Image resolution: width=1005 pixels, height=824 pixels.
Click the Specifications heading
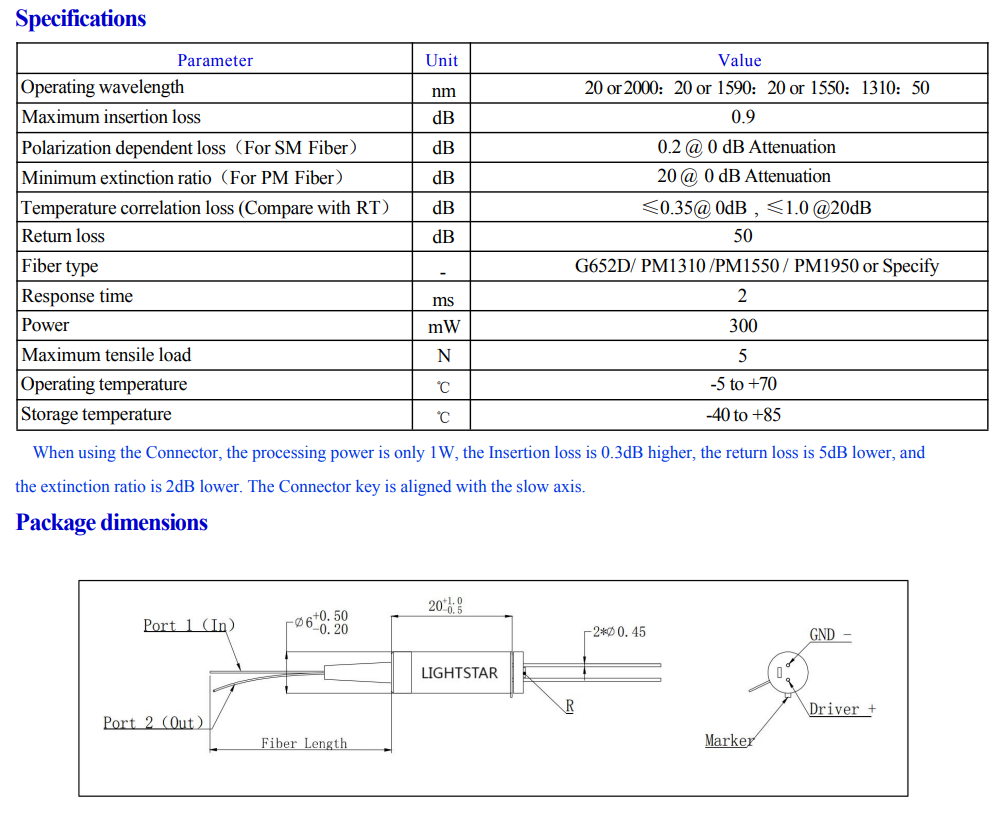click(81, 19)
